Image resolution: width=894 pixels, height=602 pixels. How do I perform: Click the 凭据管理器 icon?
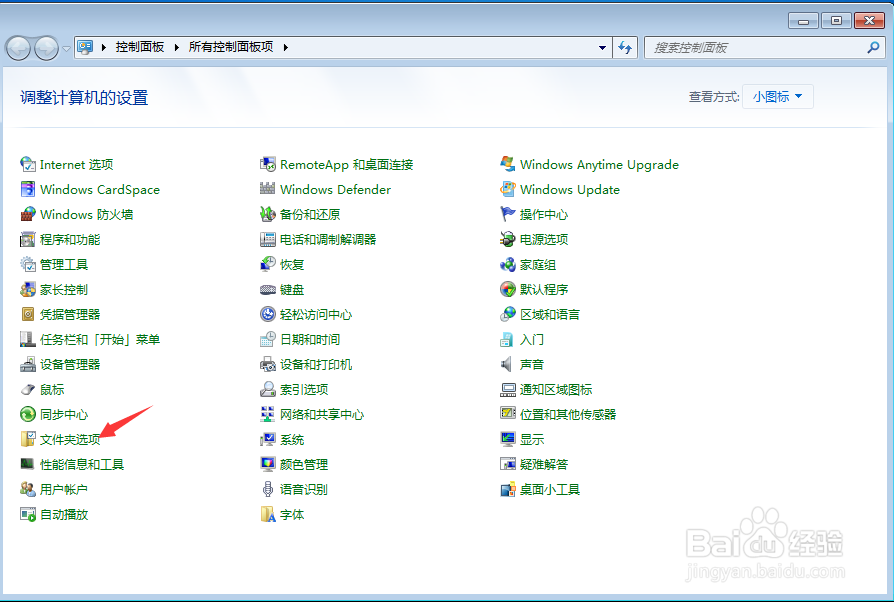coord(27,315)
